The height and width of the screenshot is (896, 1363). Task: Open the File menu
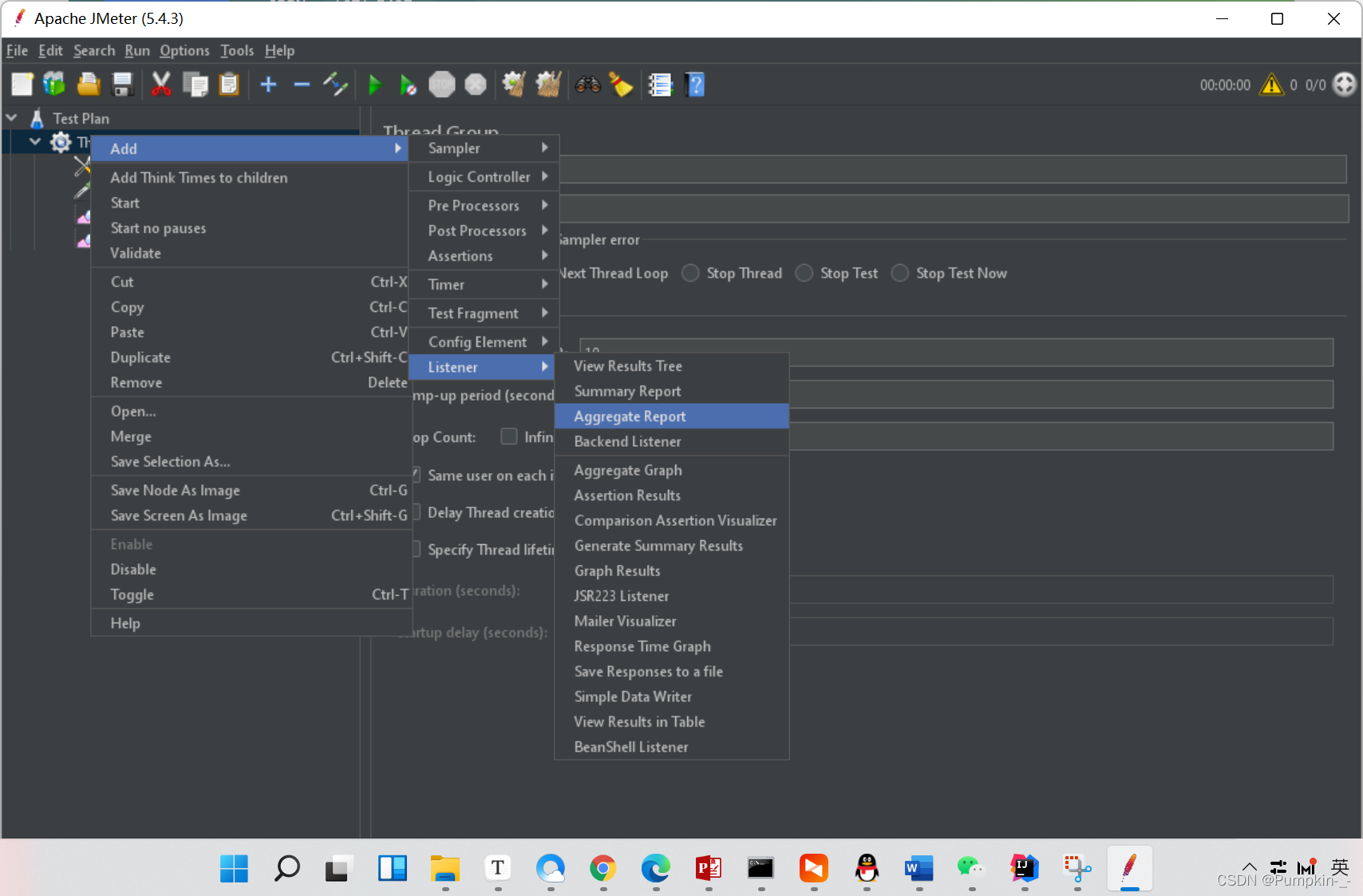(x=17, y=50)
